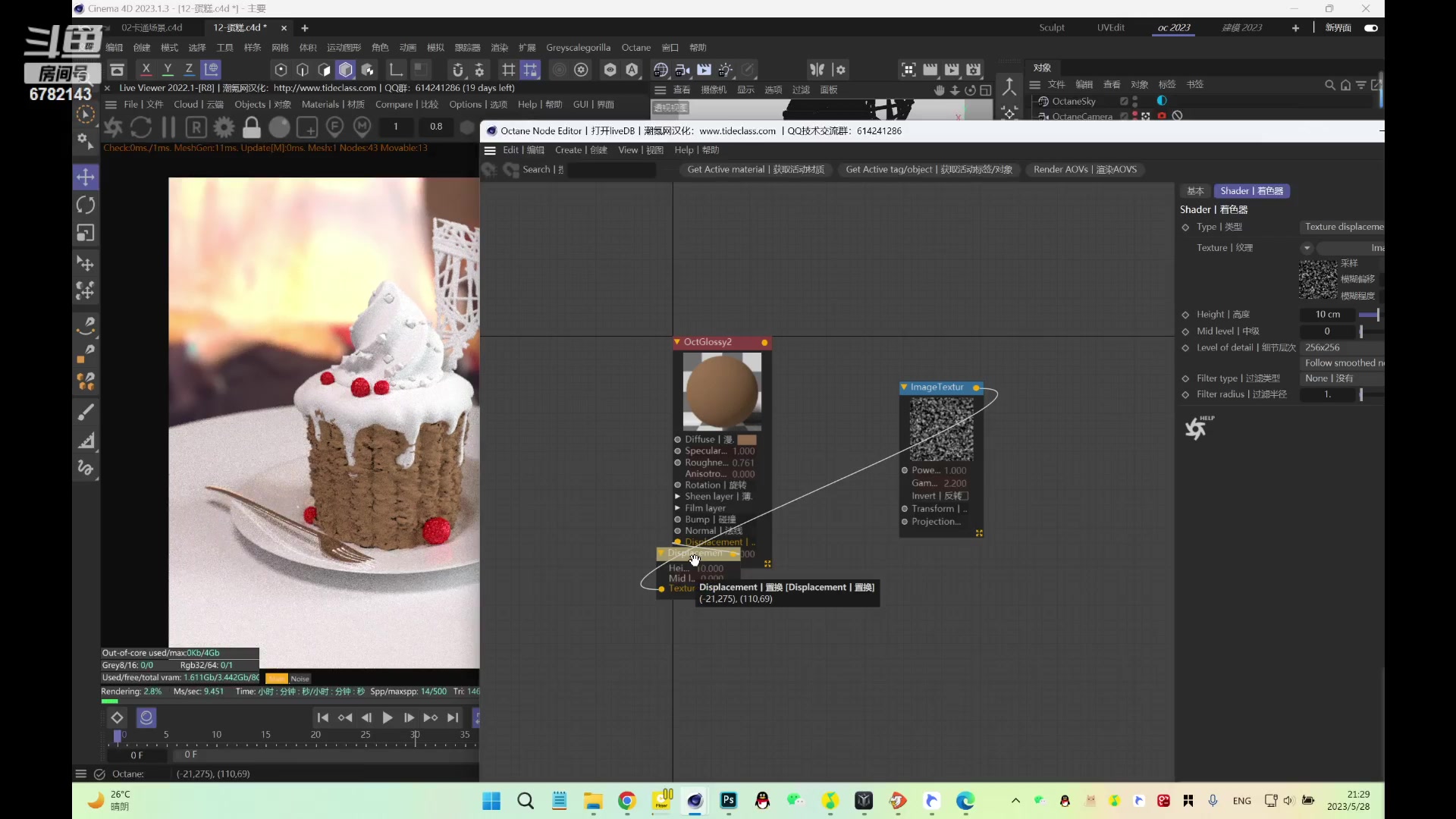Collapse the OctGlossy2 node triangle

click(x=677, y=342)
